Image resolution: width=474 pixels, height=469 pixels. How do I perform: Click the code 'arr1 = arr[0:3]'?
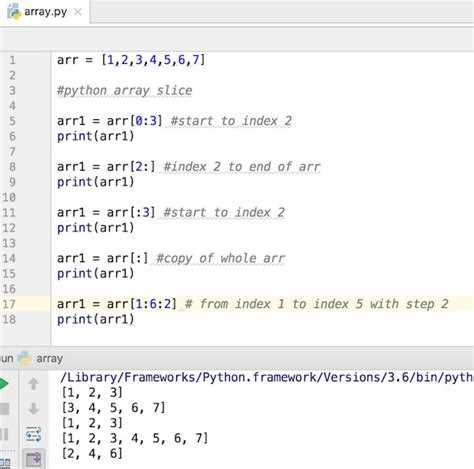[110, 121]
